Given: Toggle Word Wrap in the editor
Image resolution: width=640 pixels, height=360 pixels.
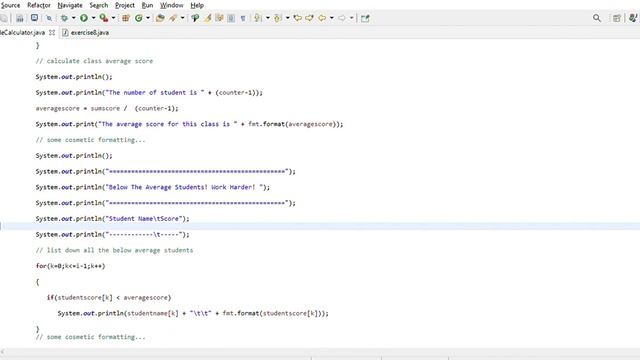Looking at the screenshot, I should [x=219, y=18].
